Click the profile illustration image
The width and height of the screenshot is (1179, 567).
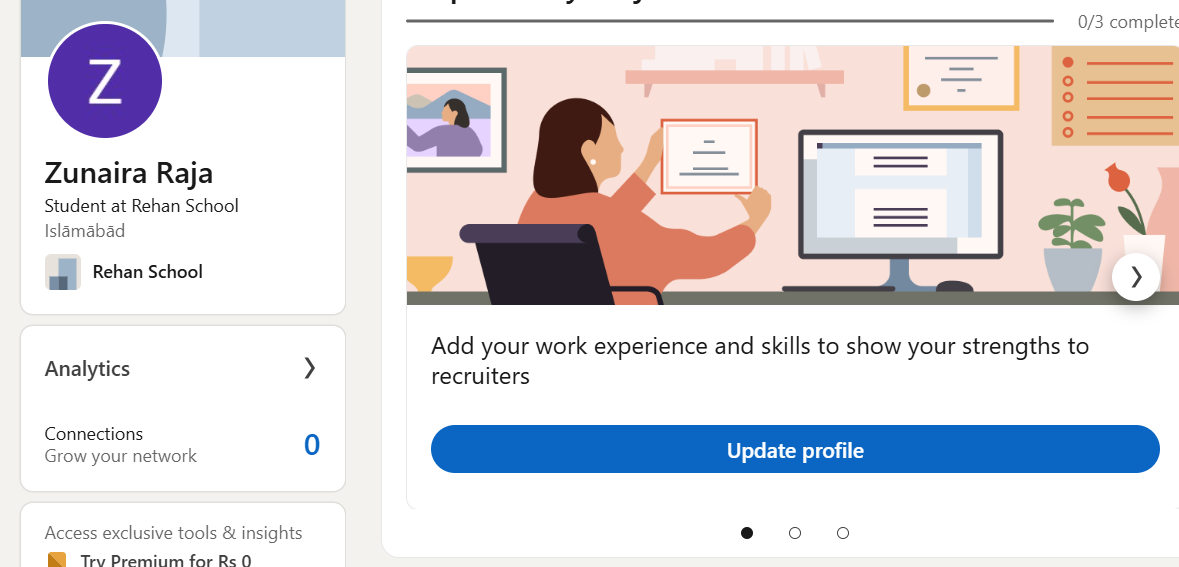pyautogui.click(x=793, y=175)
